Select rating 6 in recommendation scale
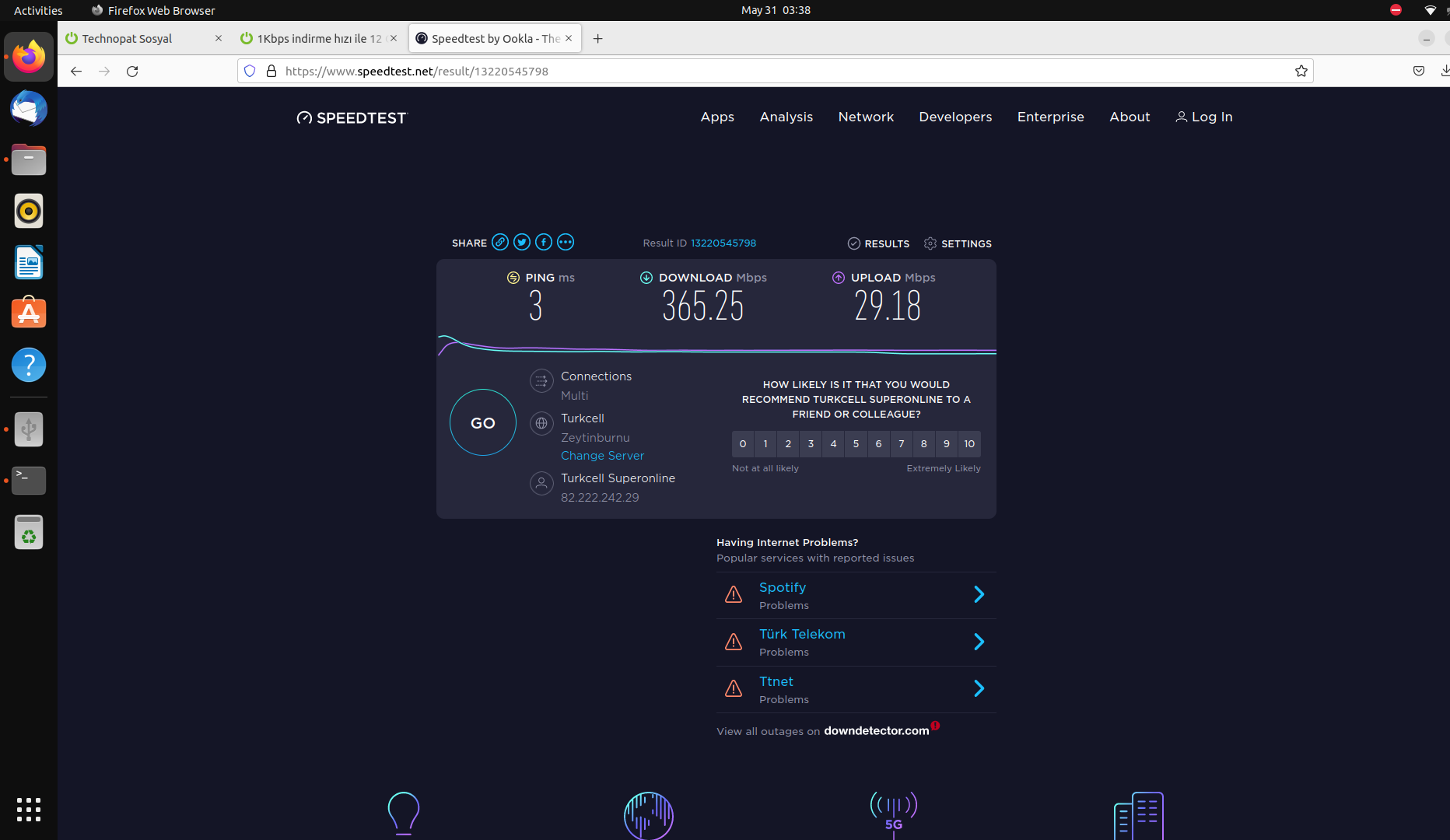Image resolution: width=1450 pixels, height=840 pixels. (878, 444)
